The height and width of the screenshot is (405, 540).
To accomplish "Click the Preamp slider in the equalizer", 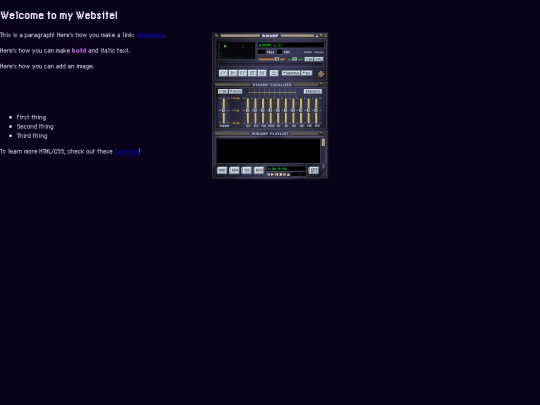I will pos(224,111).
